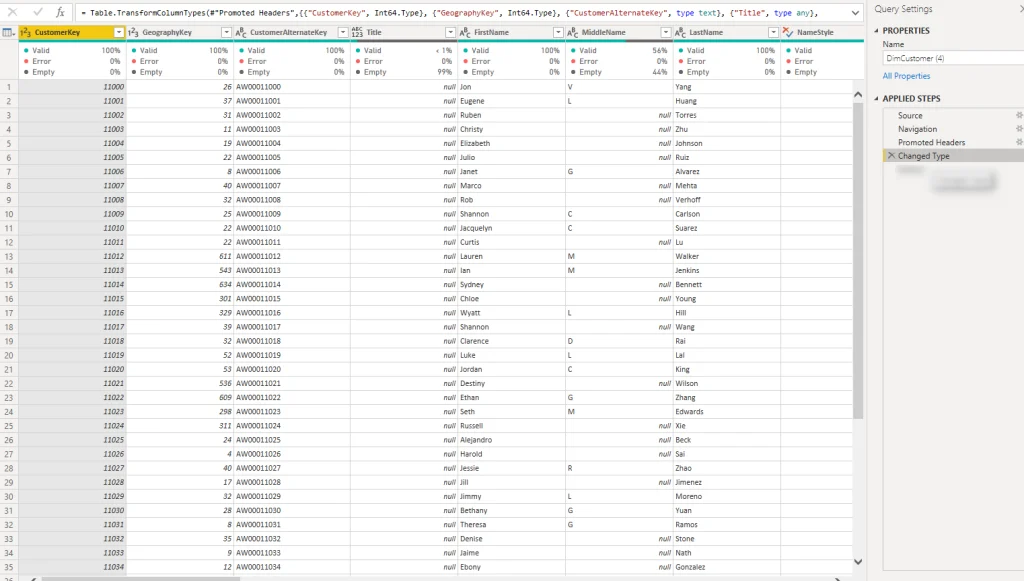Open Navigation step settings gear
This screenshot has height=581, width=1024.
point(1019,129)
